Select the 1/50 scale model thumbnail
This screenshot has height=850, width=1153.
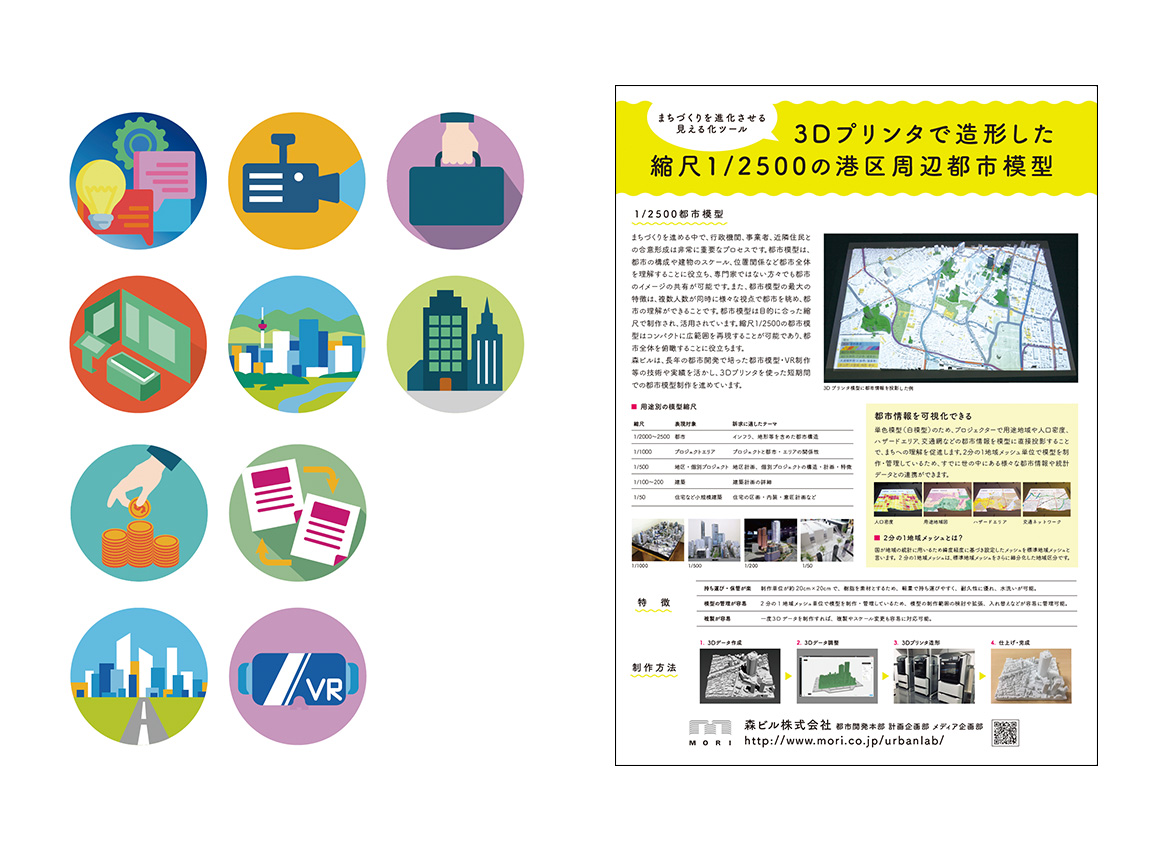click(x=826, y=539)
